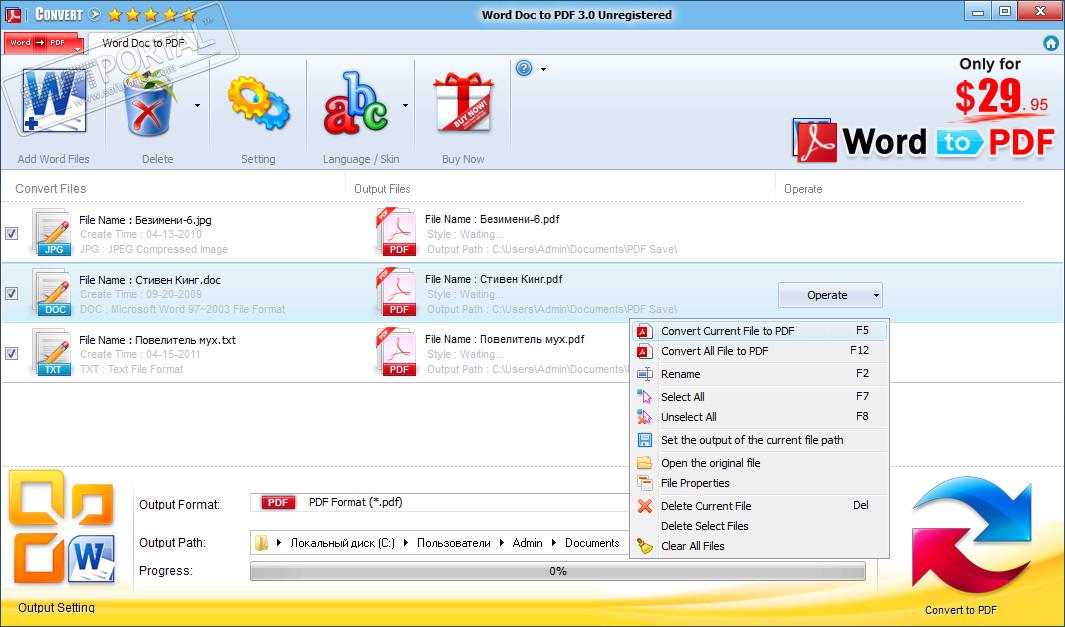Click the Language / Skin abc icon
1065x627 pixels.
point(356,103)
